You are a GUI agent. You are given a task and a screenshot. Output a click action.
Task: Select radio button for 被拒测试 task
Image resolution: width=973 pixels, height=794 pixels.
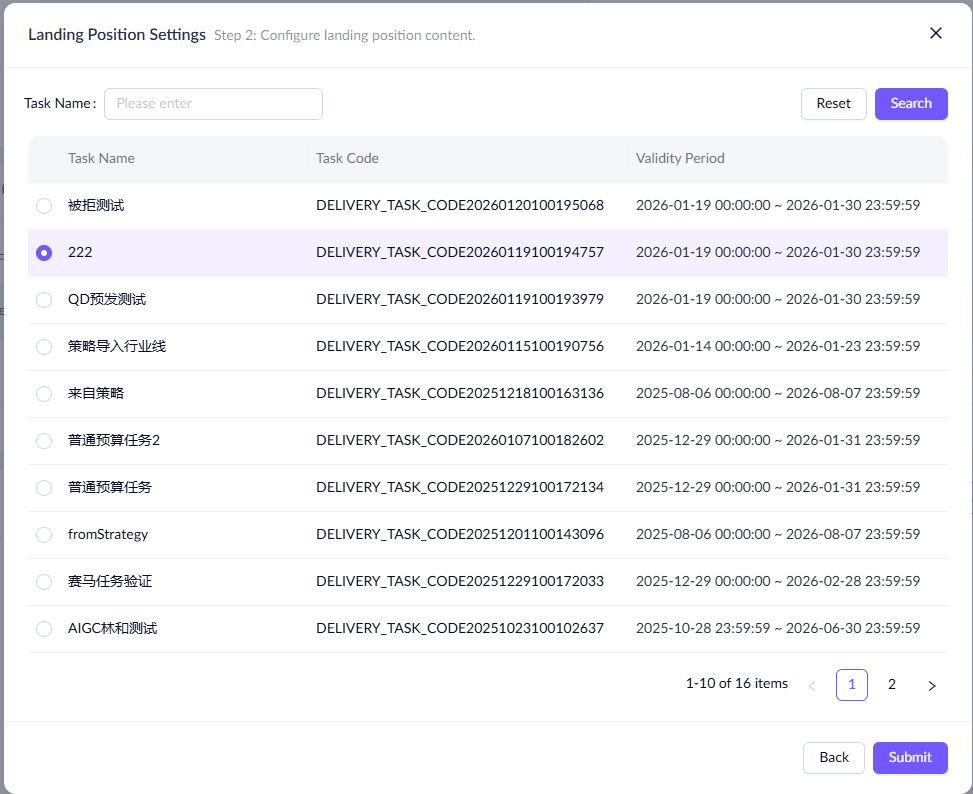(x=44, y=206)
